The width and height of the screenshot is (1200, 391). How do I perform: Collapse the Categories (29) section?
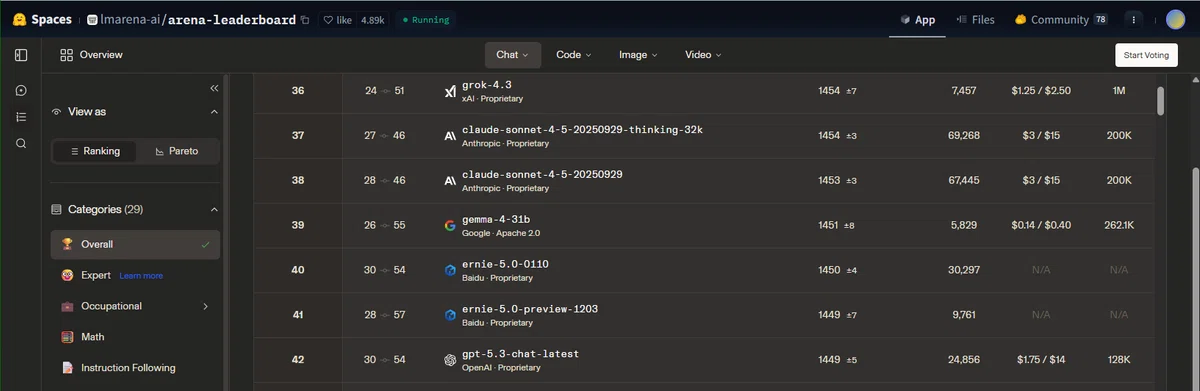point(214,210)
